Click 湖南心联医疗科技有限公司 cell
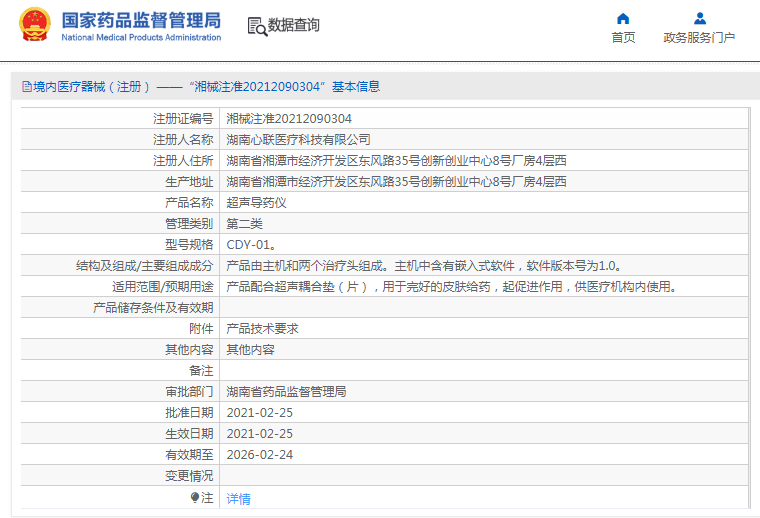 [298, 140]
